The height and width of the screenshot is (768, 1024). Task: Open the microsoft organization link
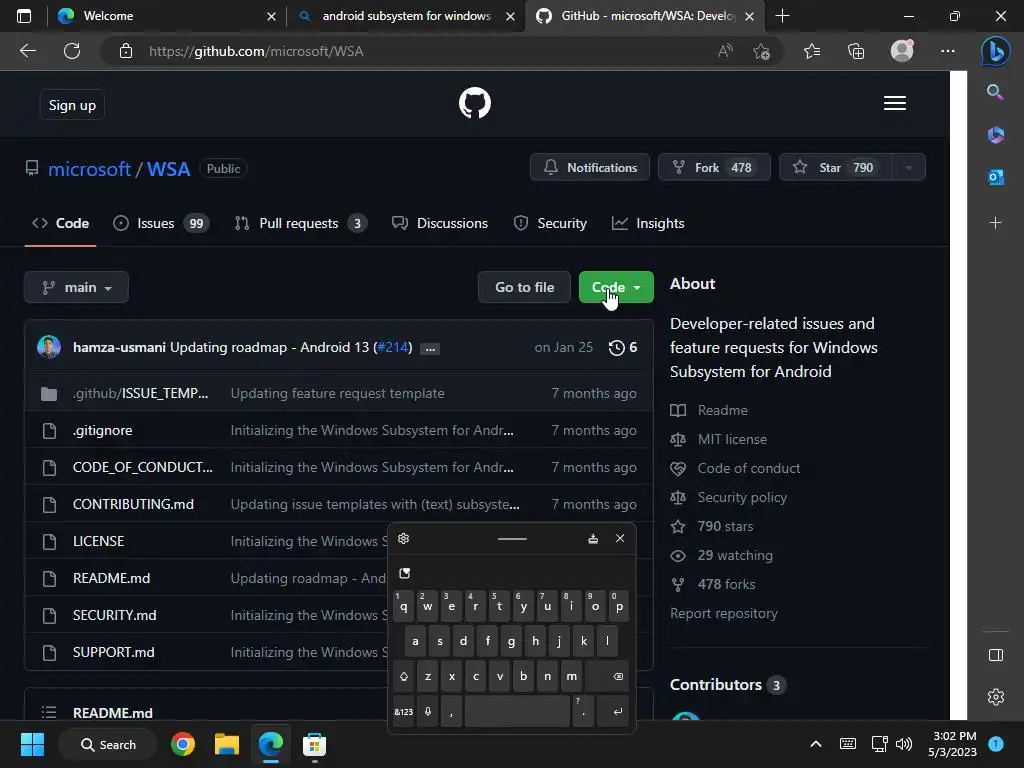pos(89,169)
